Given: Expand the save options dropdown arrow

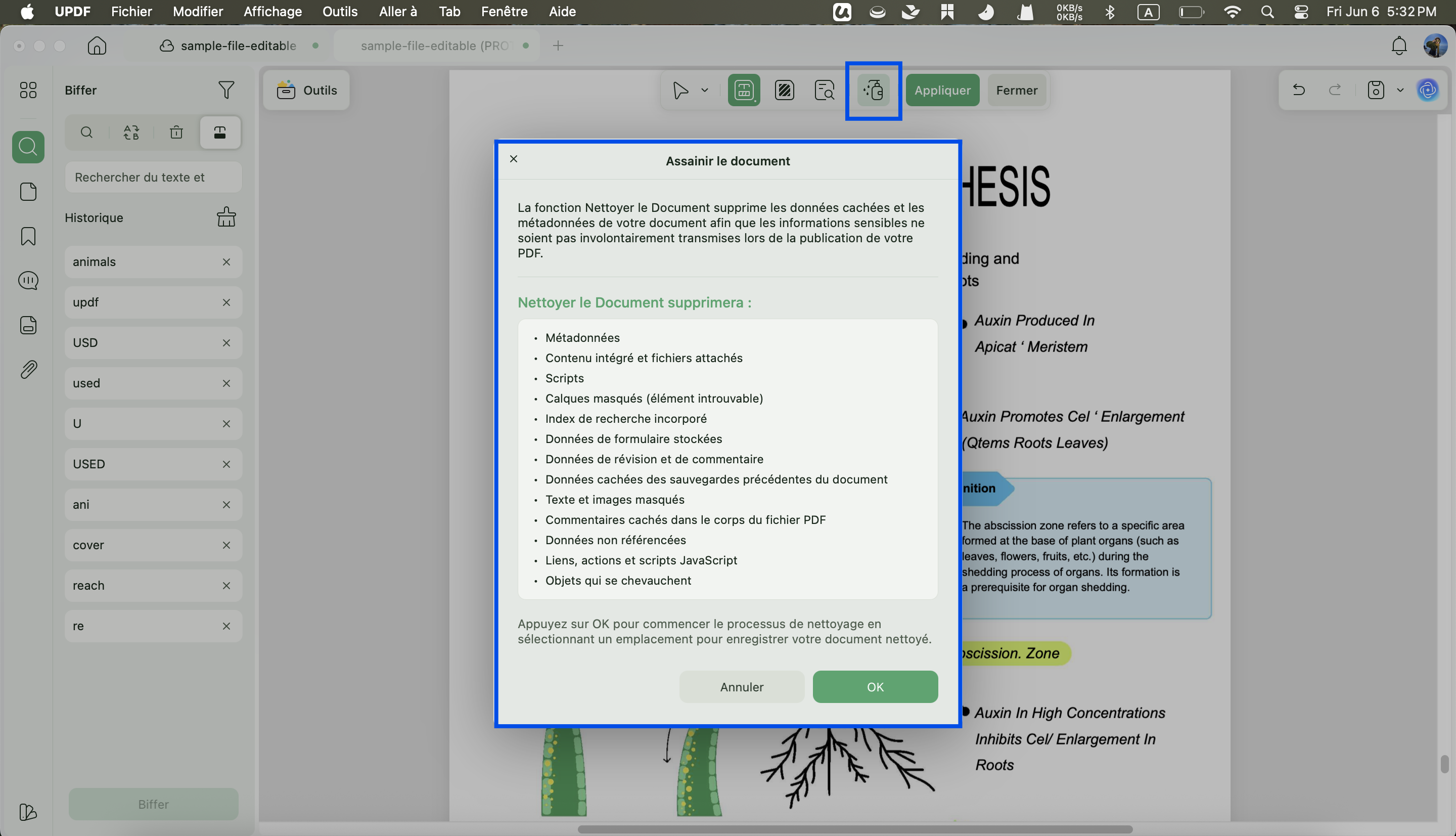Looking at the screenshot, I should 1400,90.
